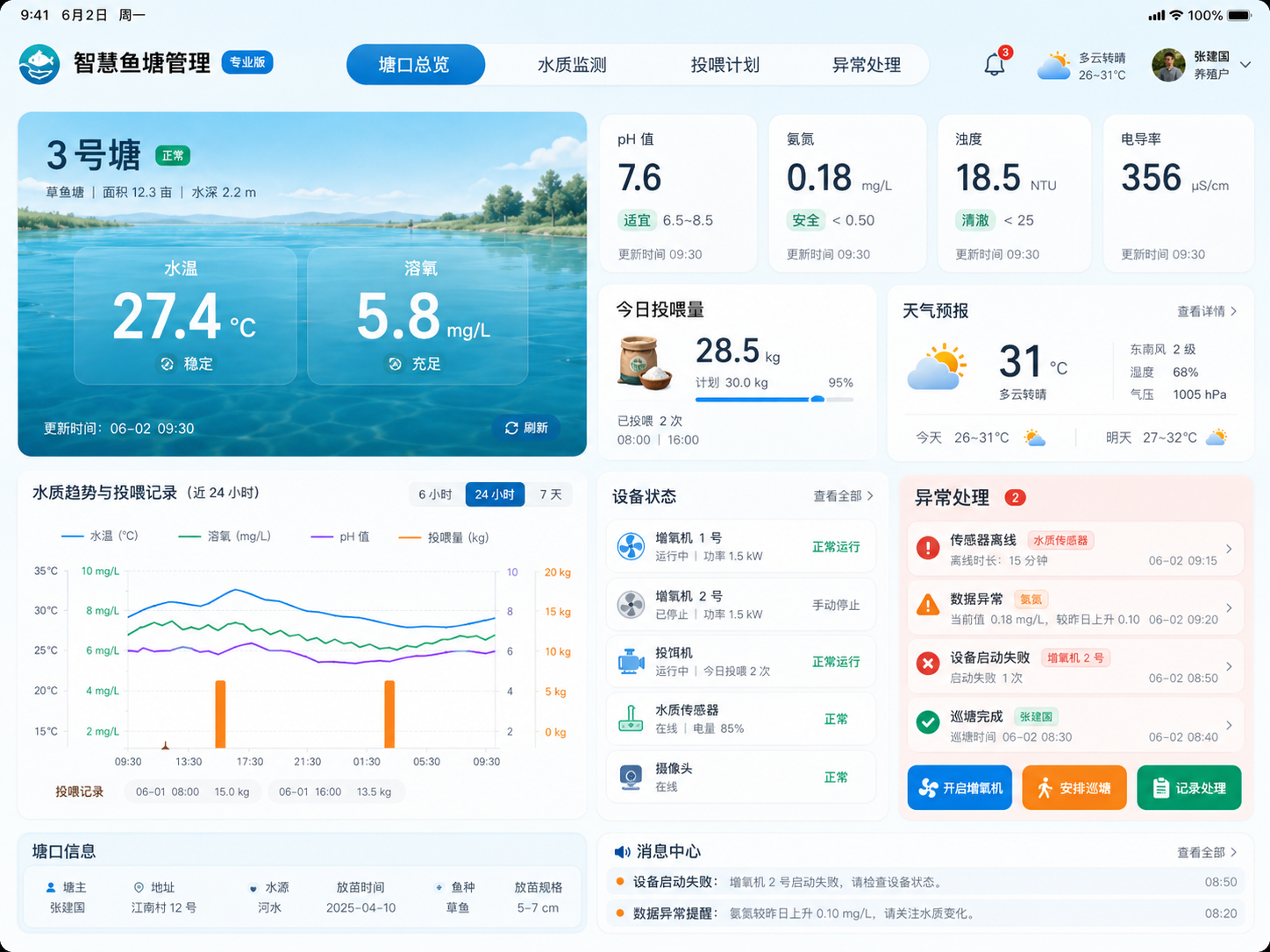1270x952 pixels.
Task: Click the orange 数据异常 warning triangle
Action: (x=928, y=605)
